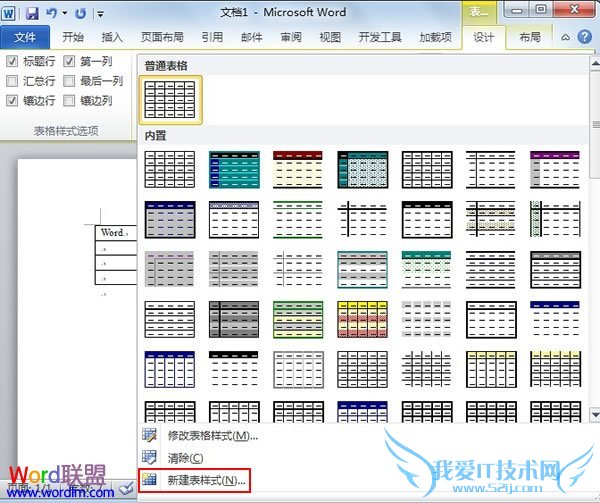600x503 pixels.
Task: Select the teal shaded table style in first built-in row
Action: pos(234,169)
